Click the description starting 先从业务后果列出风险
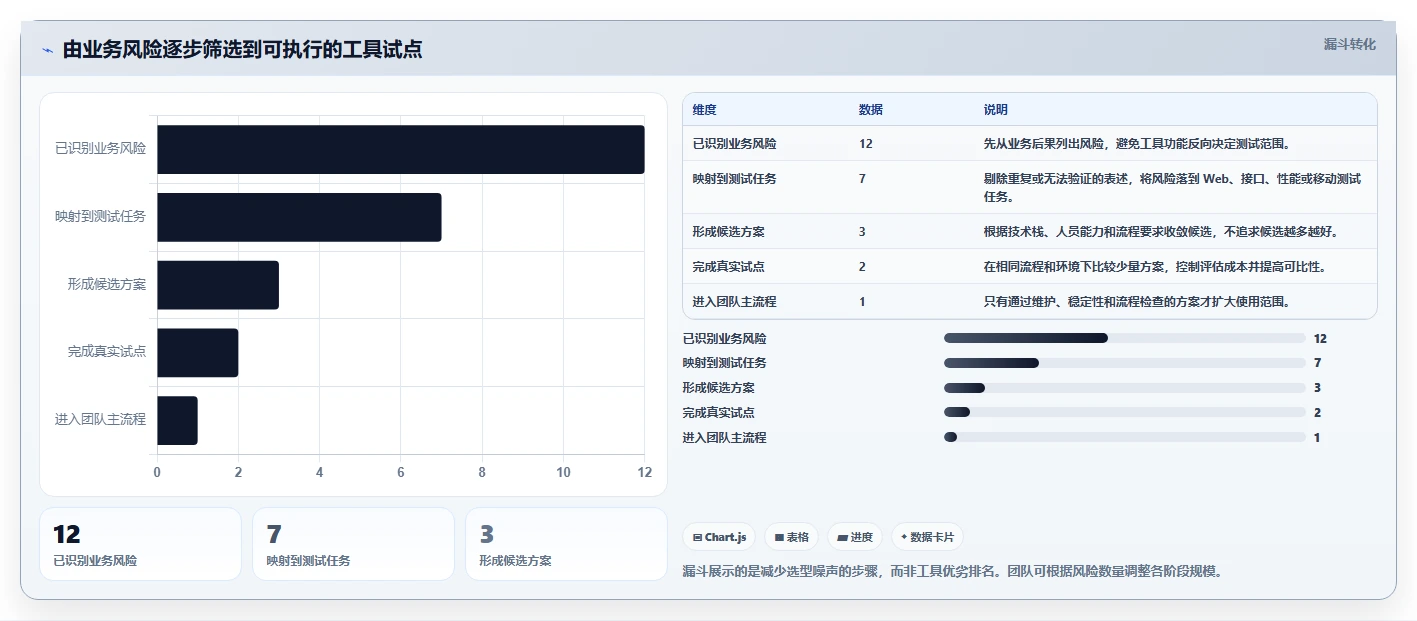The image size is (1417, 621). 1137,144
